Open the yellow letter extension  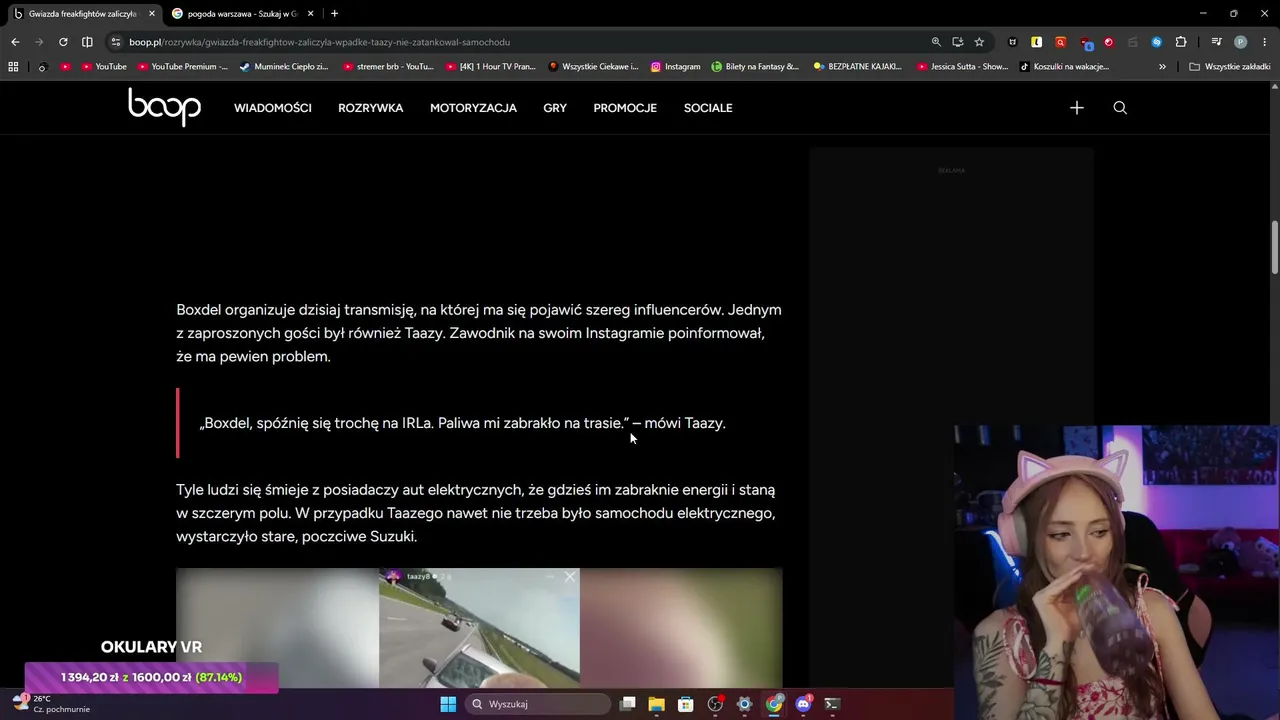tap(1036, 42)
